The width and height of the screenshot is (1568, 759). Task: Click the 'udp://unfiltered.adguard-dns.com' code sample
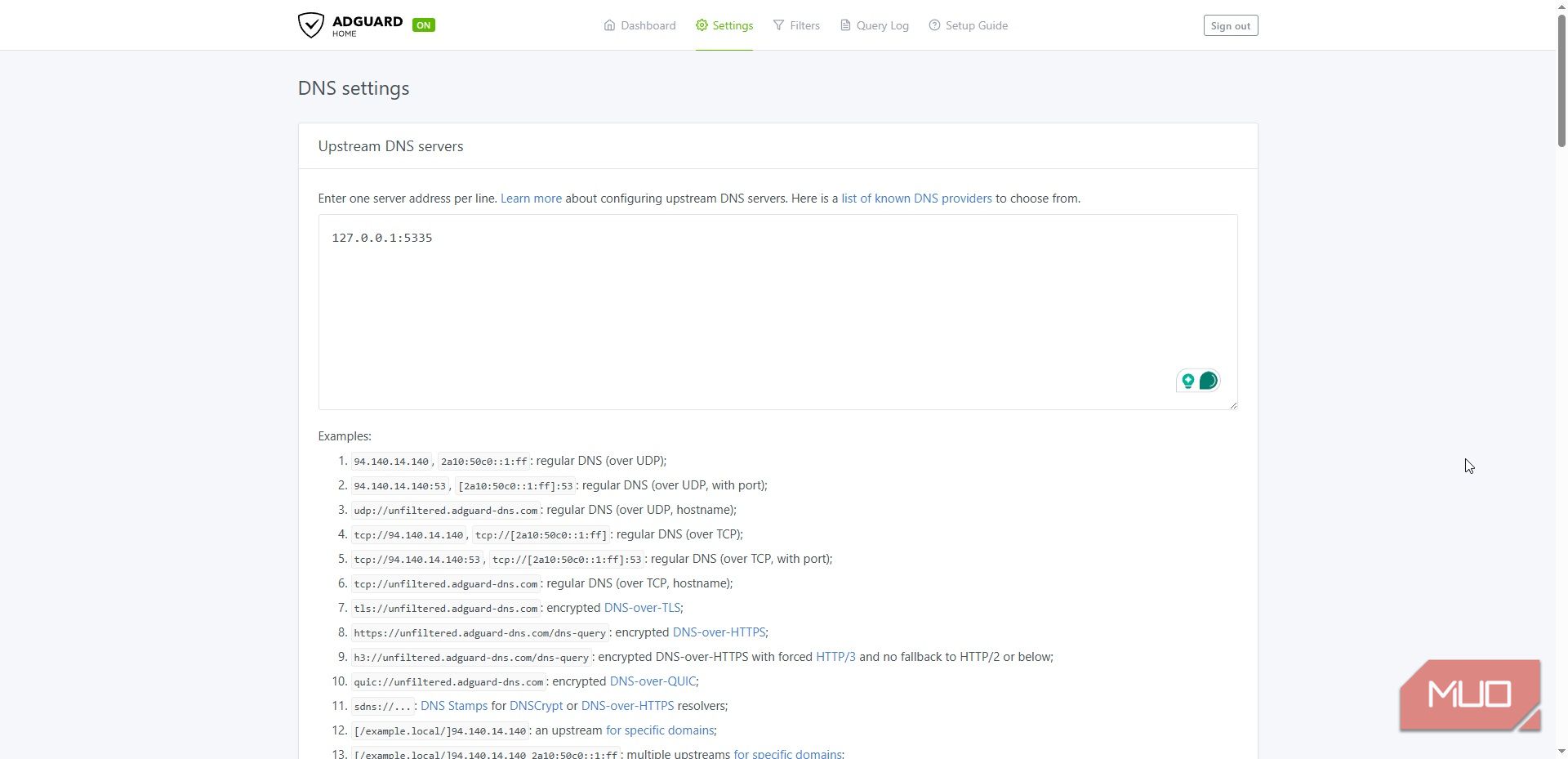coord(446,511)
